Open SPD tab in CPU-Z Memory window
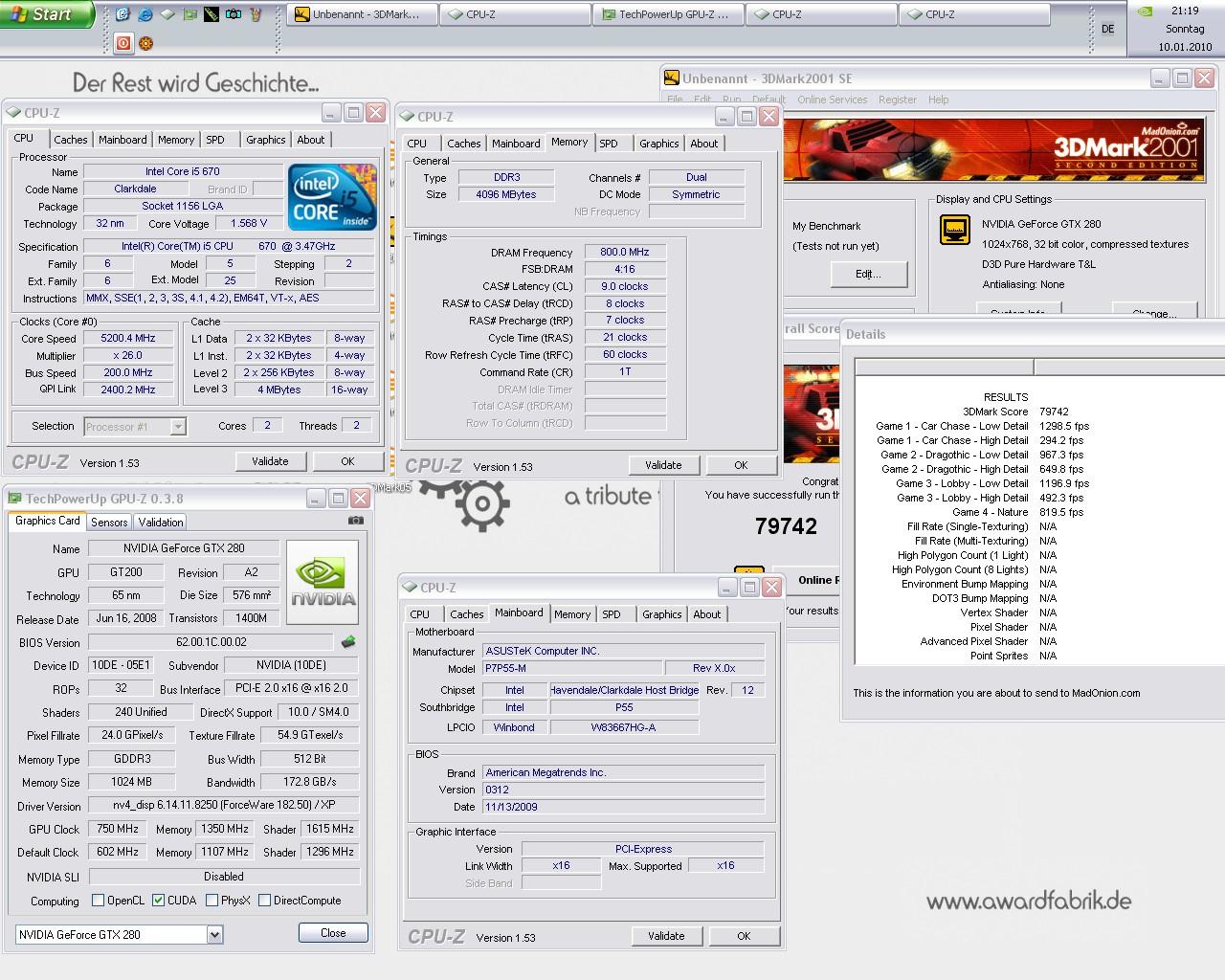Screen dimensions: 1225x980 pyautogui.click(x=609, y=144)
